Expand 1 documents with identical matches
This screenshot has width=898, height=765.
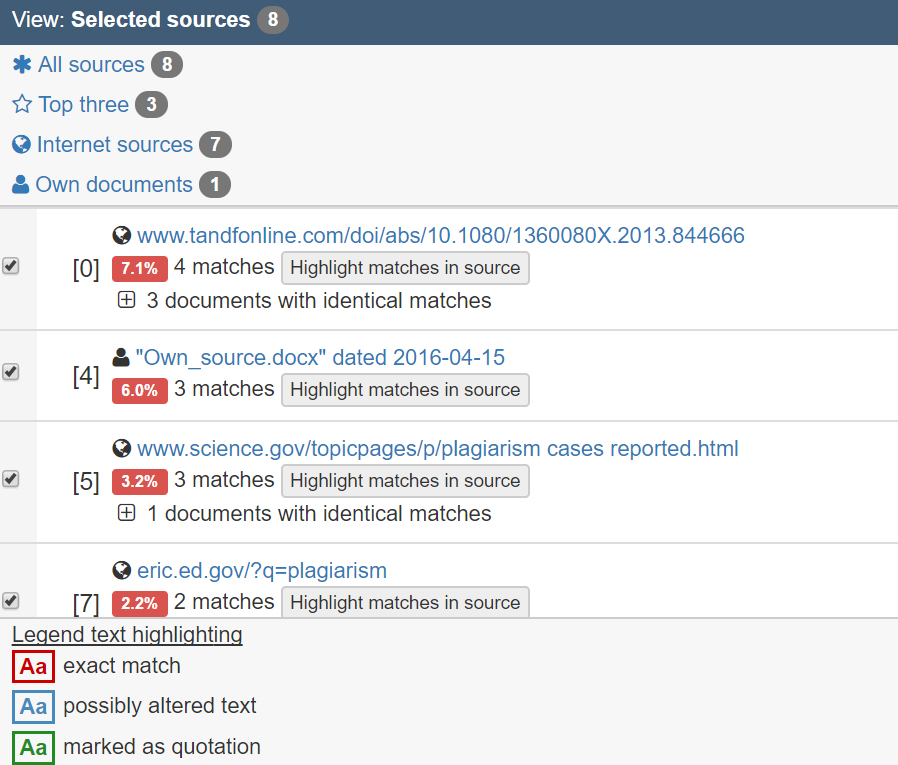tap(127, 513)
